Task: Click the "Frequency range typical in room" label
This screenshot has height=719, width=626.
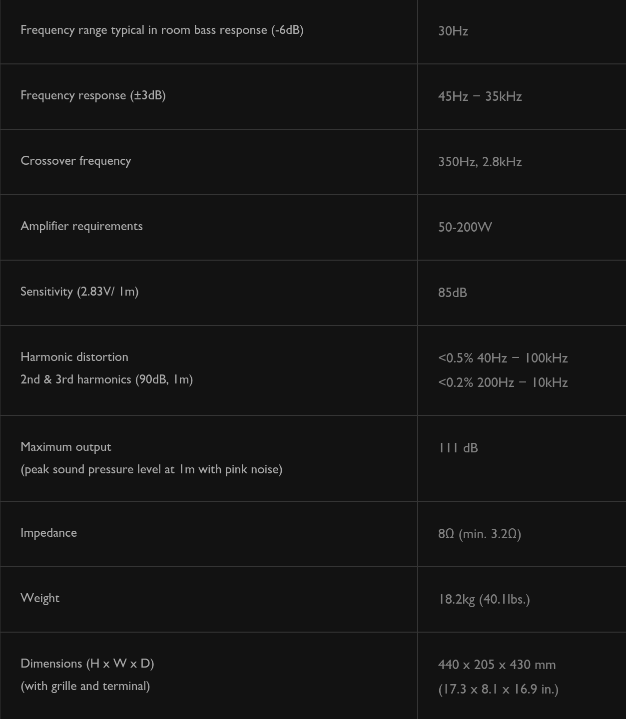Action: click(x=161, y=30)
